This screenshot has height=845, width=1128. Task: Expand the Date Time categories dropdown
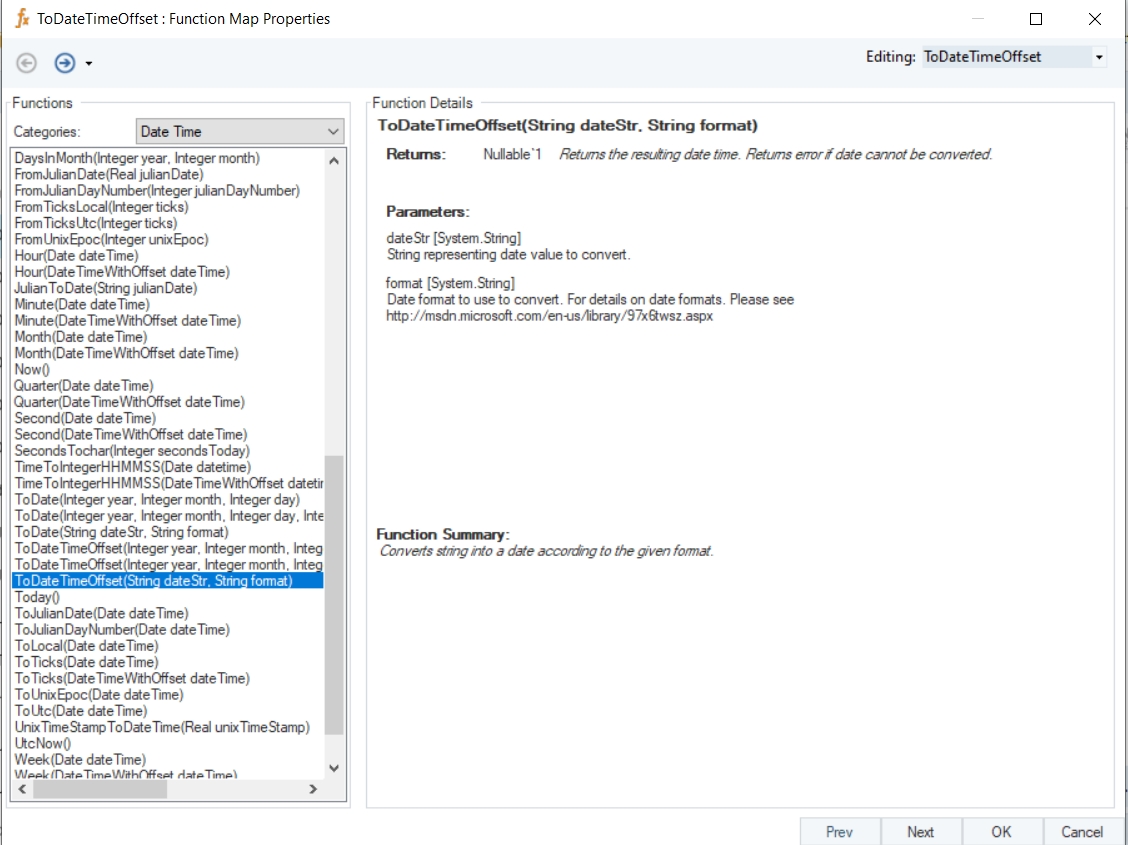tap(333, 132)
